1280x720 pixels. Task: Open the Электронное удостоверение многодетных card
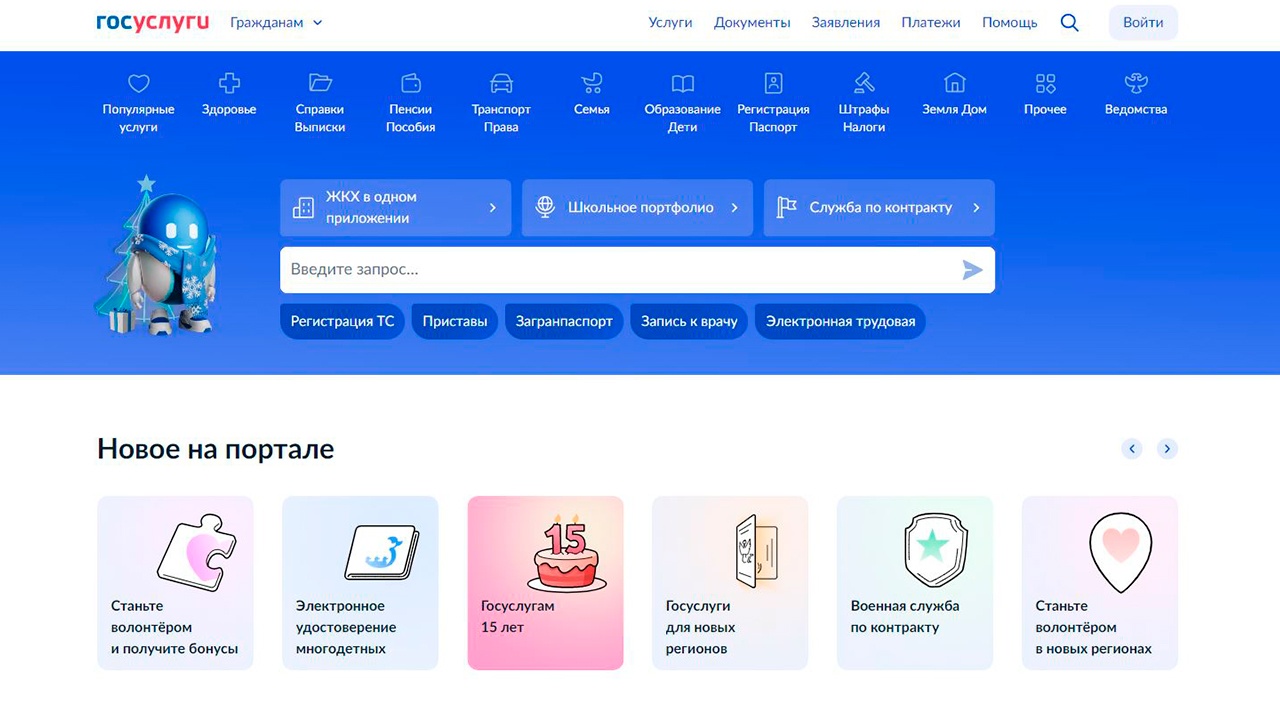tap(360, 583)
